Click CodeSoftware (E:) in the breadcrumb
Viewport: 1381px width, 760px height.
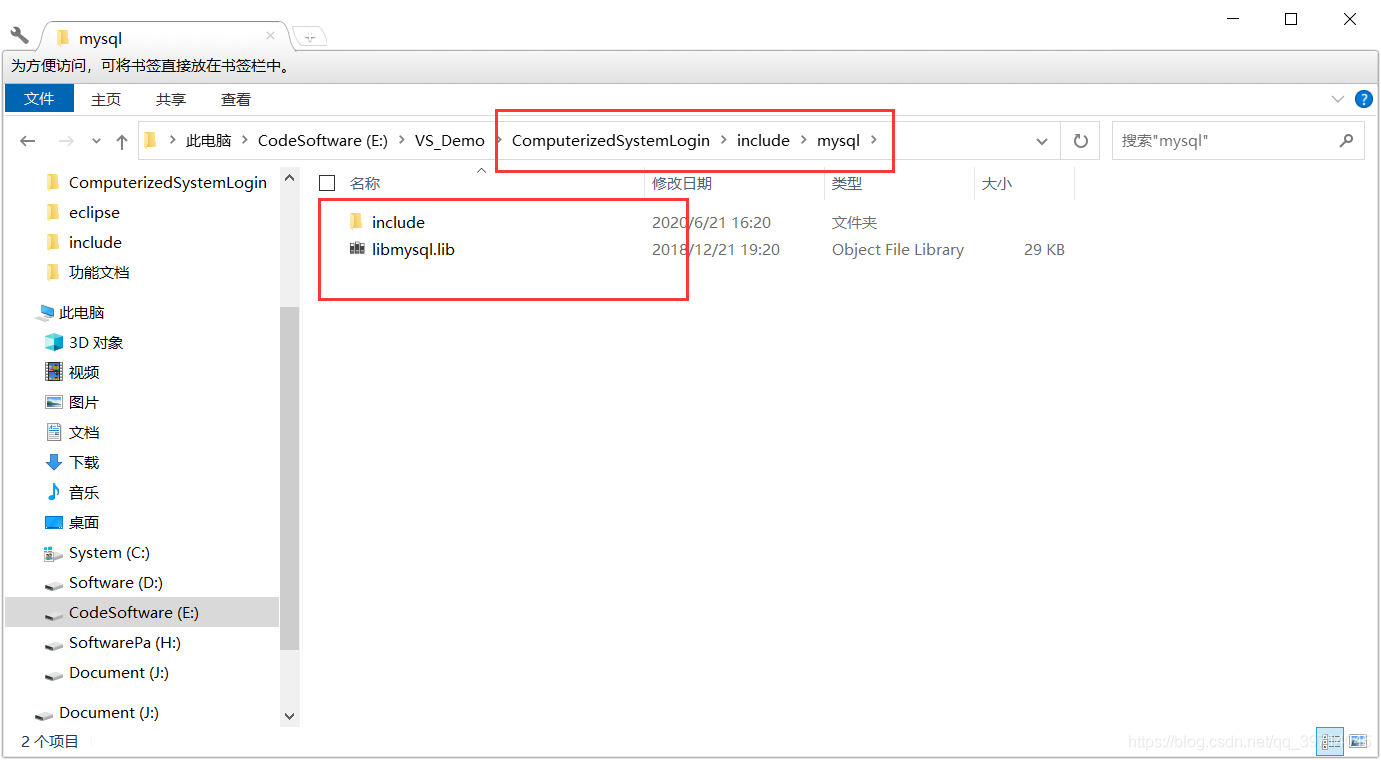[x=323, y=141]
